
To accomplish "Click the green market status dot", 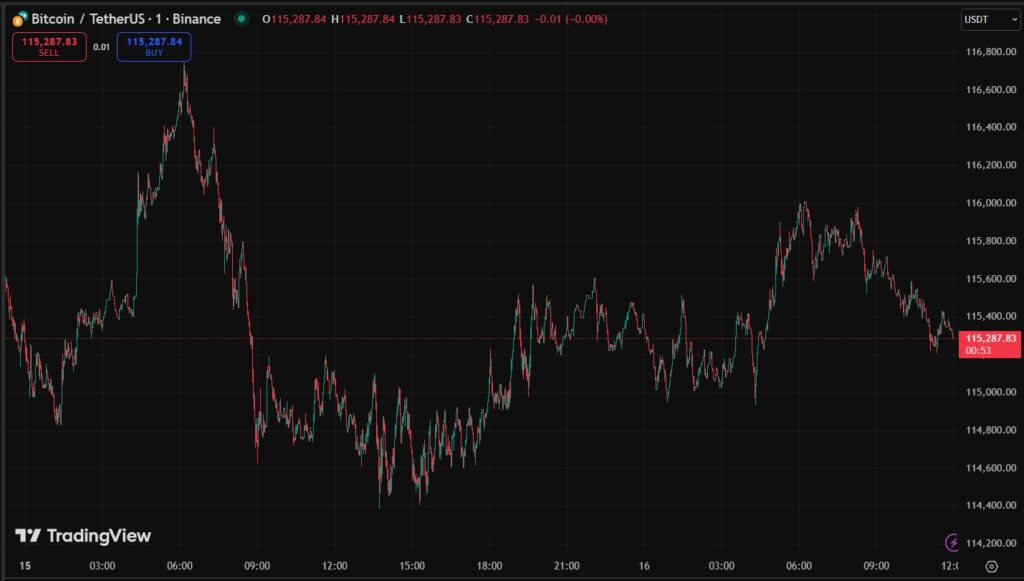I will point(240,18).
